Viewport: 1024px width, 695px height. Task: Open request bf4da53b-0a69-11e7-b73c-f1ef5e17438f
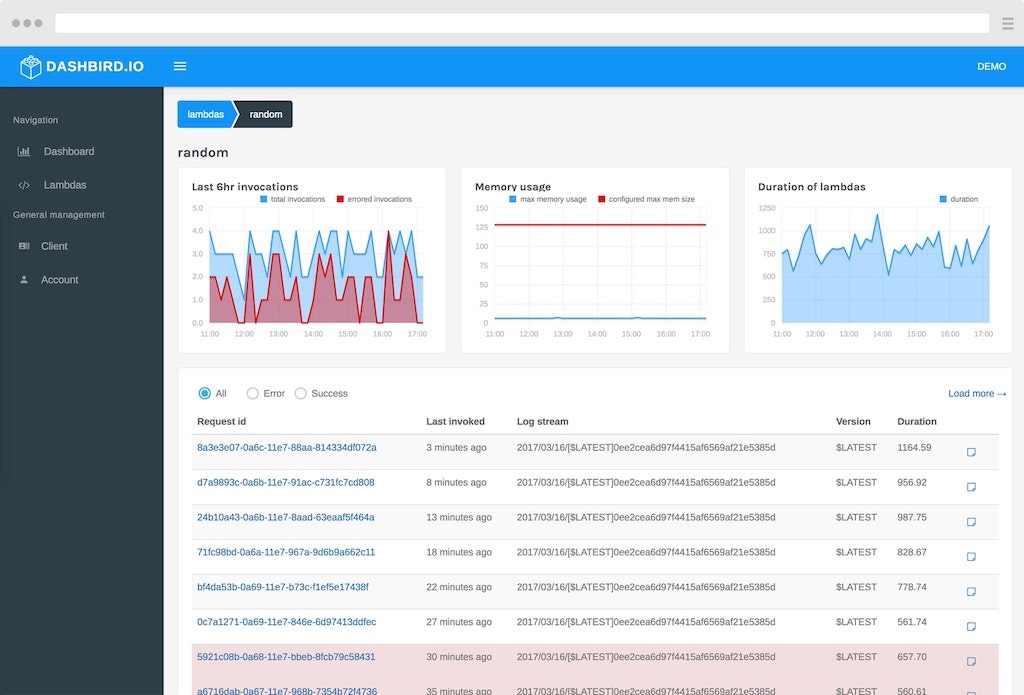click(283, 587)
